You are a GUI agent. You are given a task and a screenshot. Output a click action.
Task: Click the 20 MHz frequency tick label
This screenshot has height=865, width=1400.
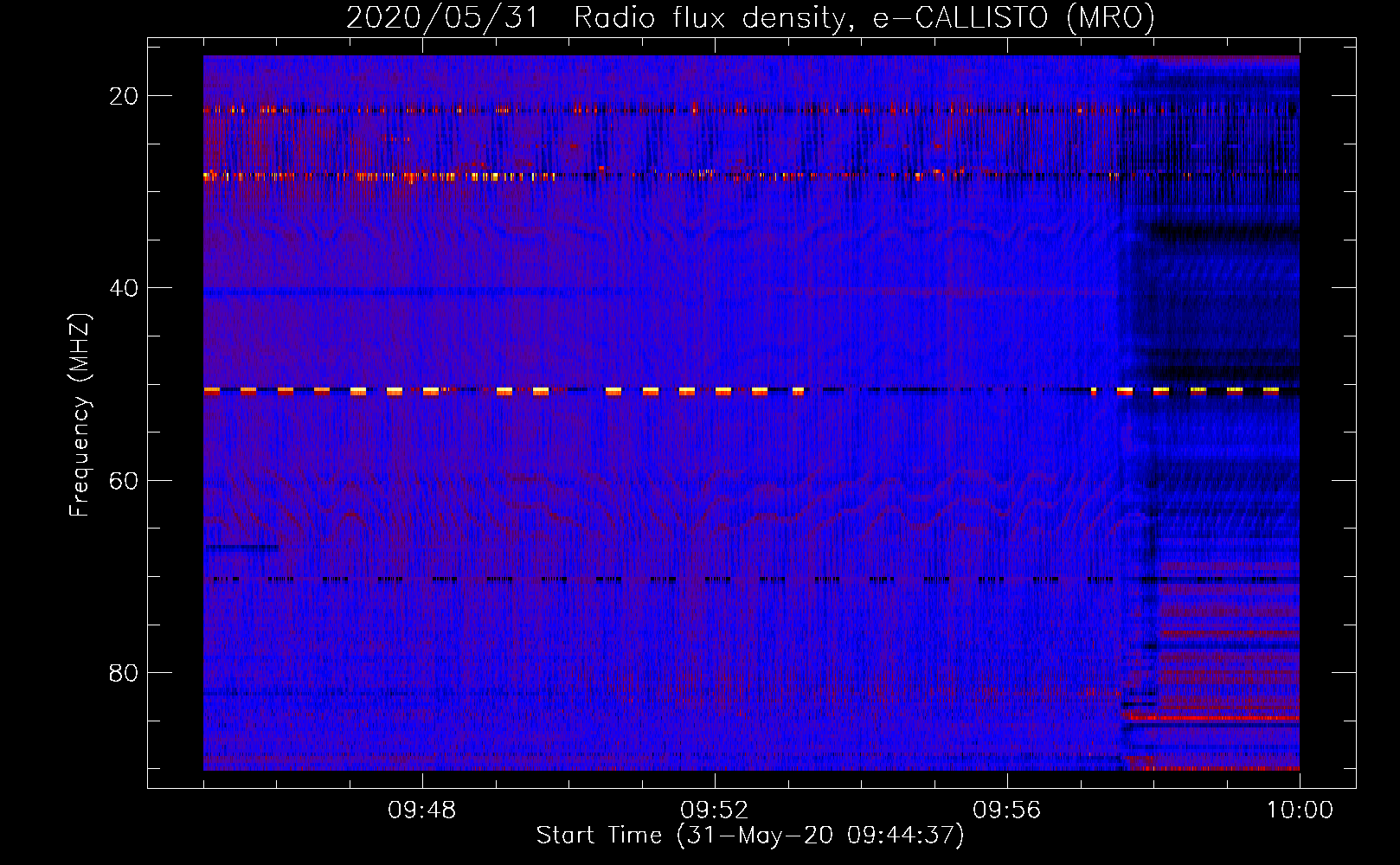click(124, 96)
